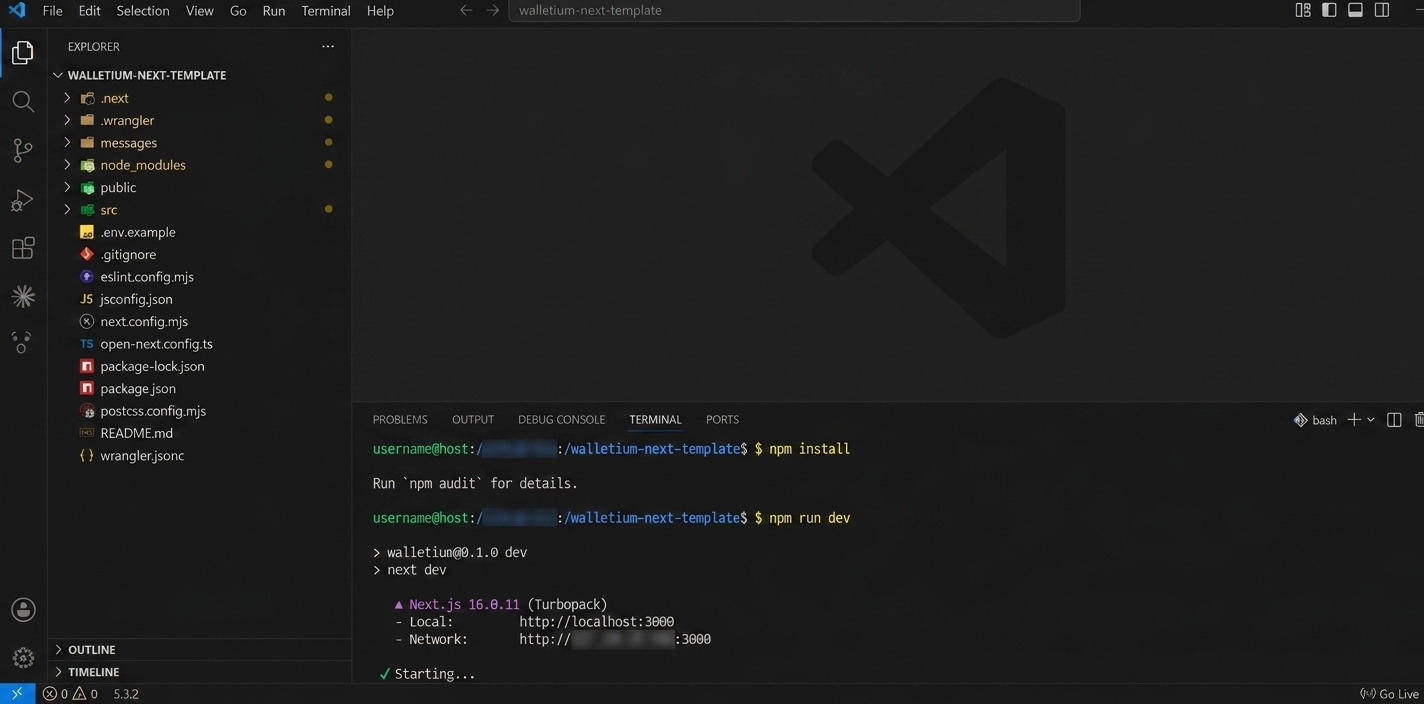
Task: Collapse the WALLETIUM-NEXT-TEMPLATE root folder
Action: coord(200,75)
